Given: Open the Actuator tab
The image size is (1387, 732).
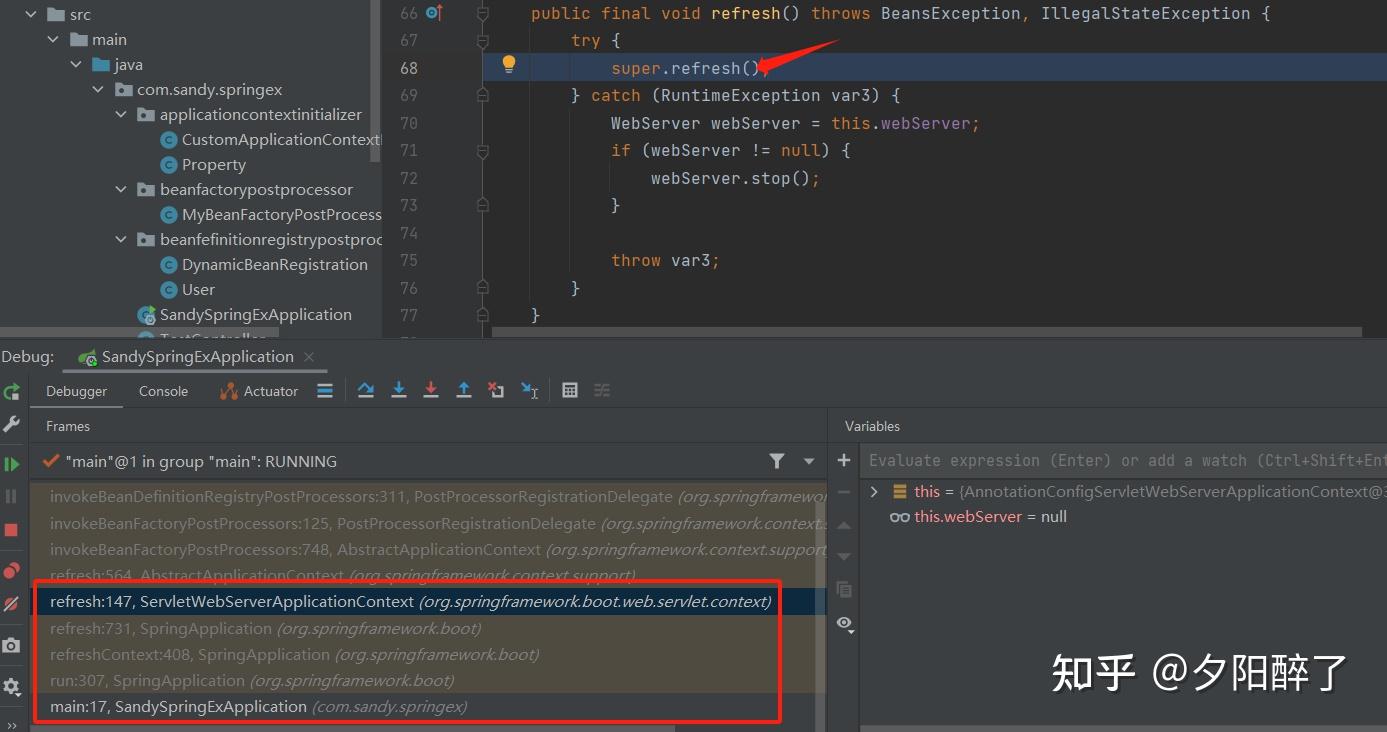Looking at the screenshot, I should click(x=268, y=391).
